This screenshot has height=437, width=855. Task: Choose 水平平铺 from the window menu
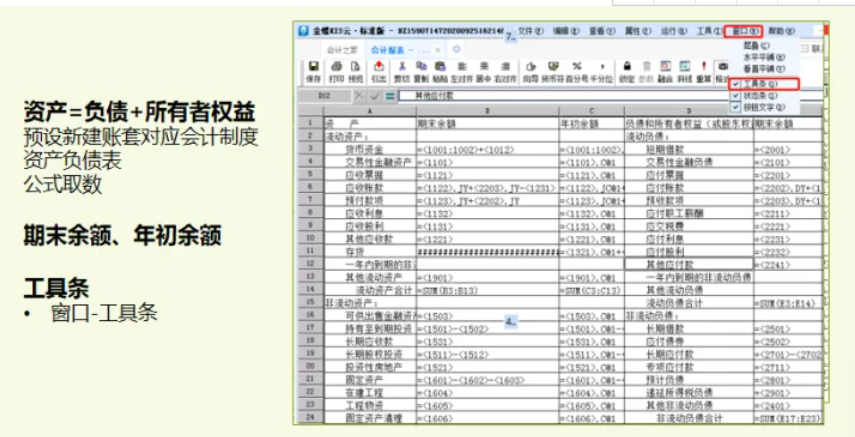tap(763, 57)
